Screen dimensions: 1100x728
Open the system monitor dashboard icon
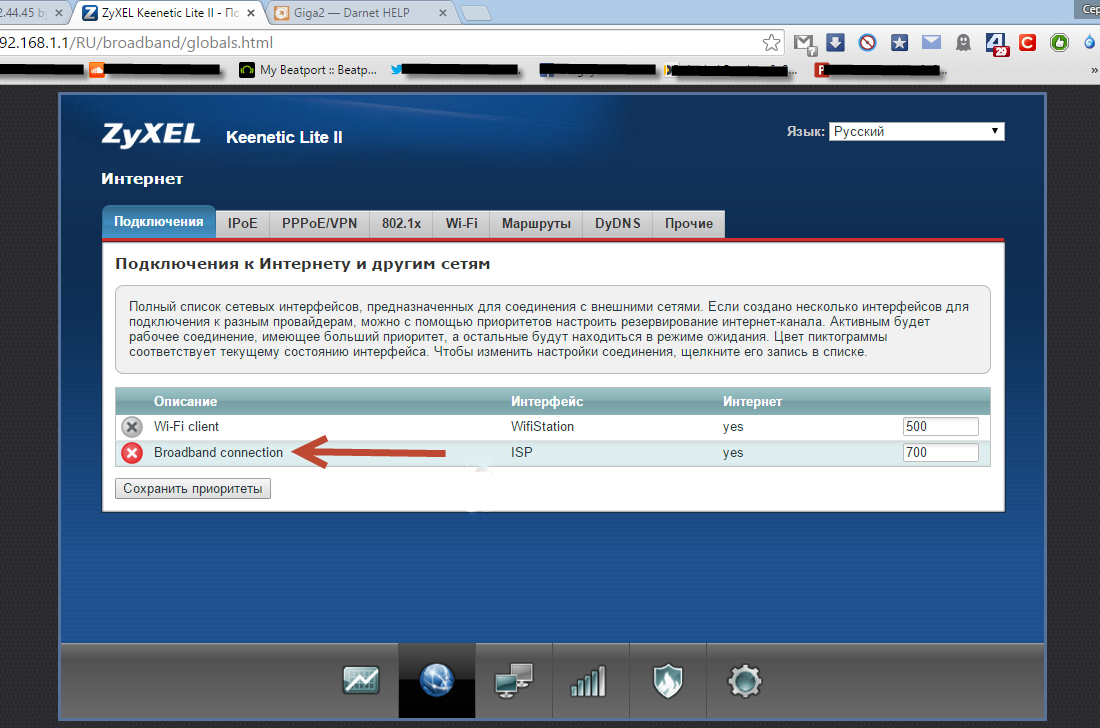coord(361,680)
